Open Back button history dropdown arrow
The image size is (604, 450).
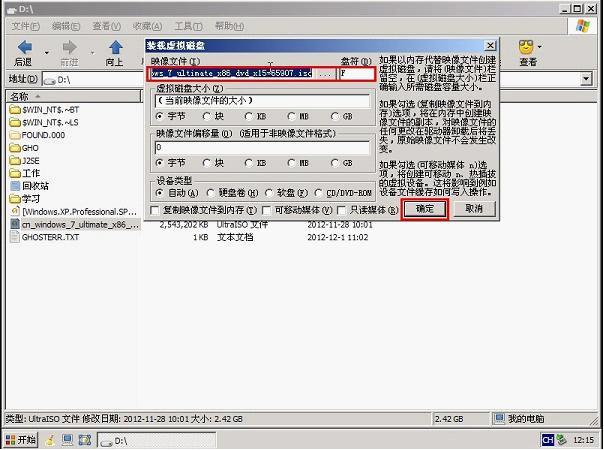pos(47,52)
